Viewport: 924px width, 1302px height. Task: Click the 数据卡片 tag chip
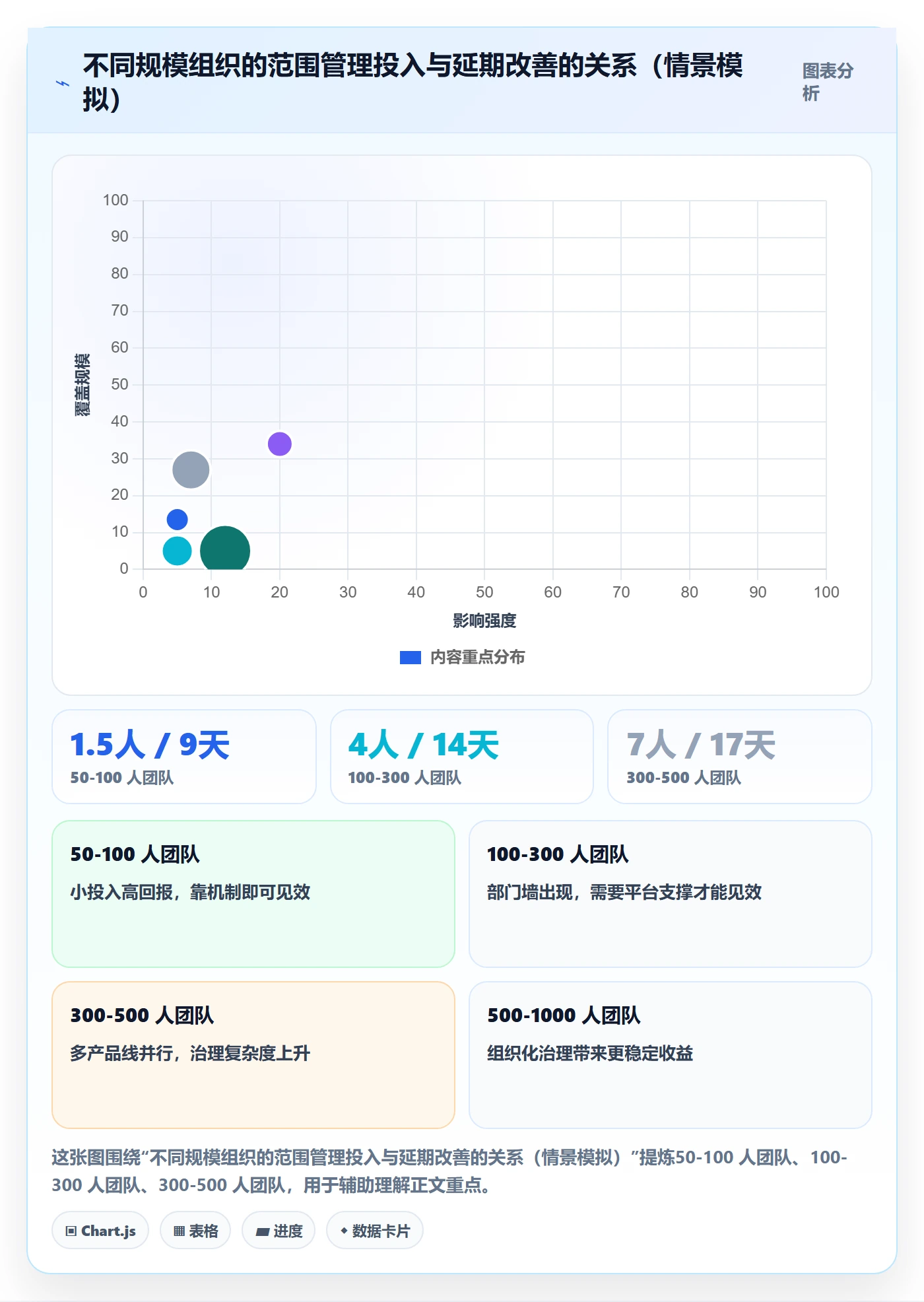[x=375, y=1231]
